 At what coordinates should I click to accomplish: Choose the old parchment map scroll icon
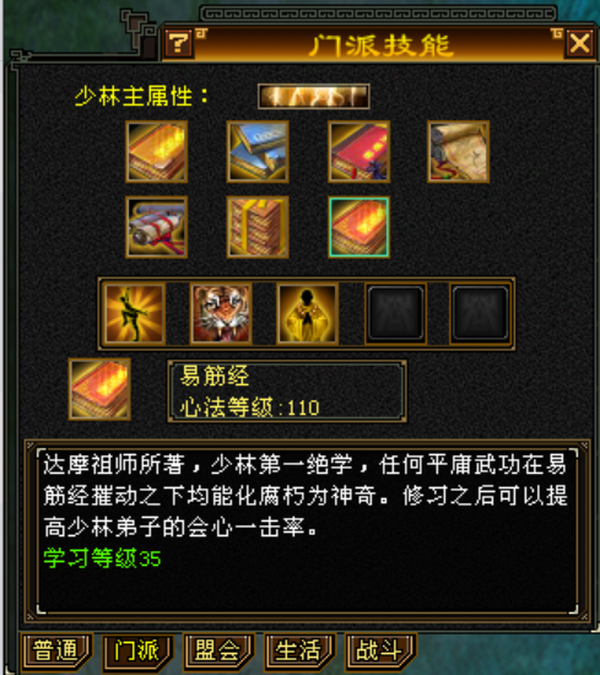point(458,152)
